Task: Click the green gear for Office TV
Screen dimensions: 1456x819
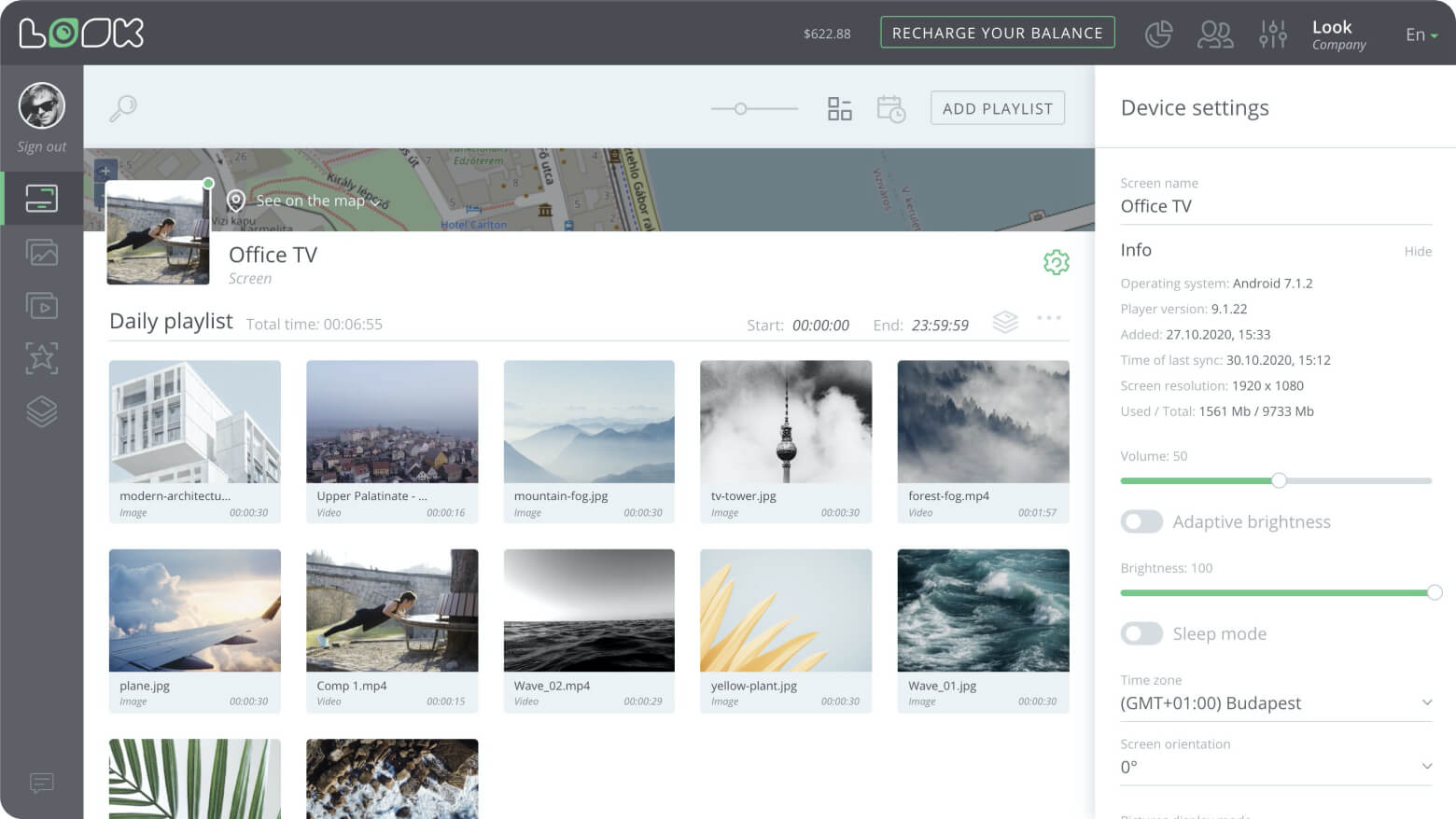Action: pos(1056,262)
